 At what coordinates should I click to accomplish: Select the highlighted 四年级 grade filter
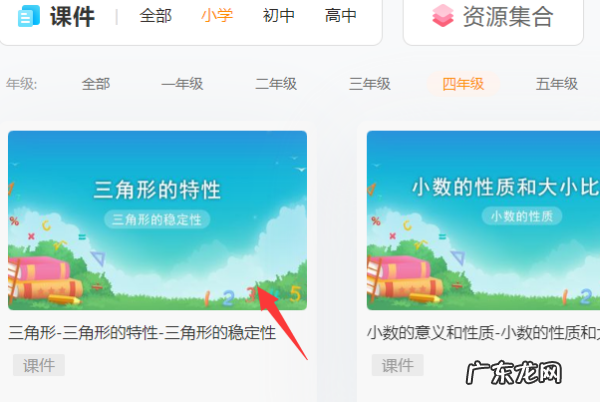[x=463, y=84]
